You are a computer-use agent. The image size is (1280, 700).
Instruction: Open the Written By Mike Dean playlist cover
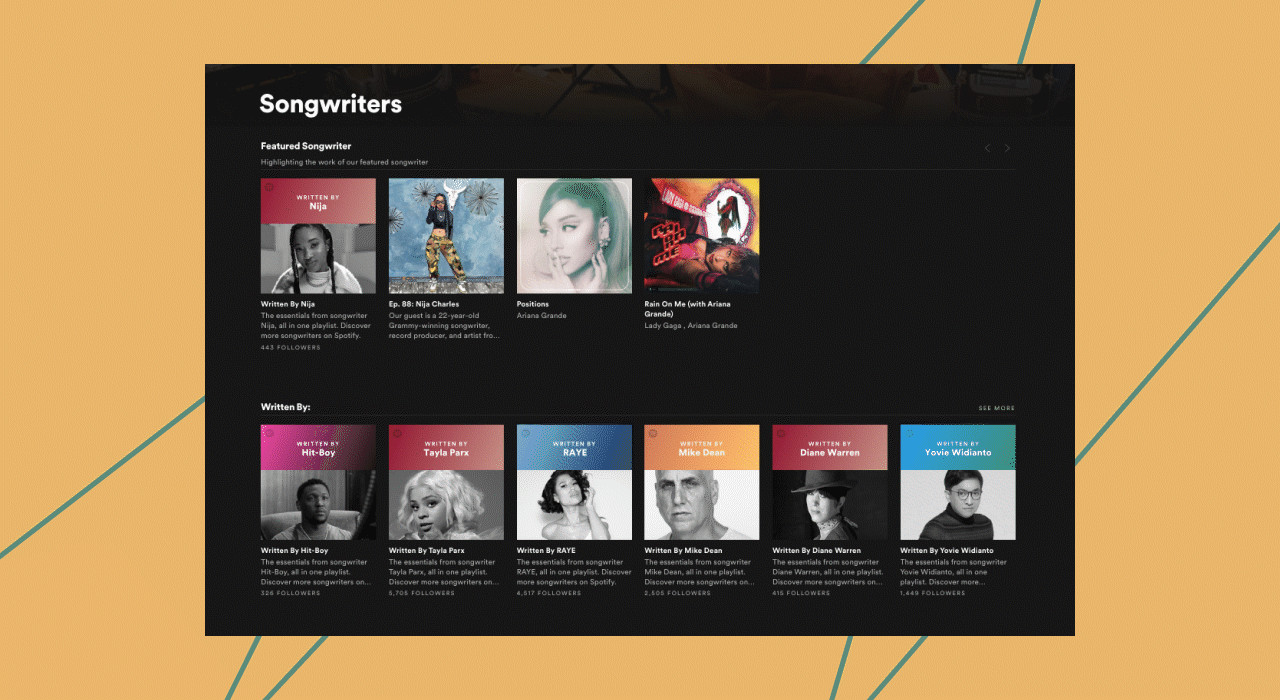(x=702, y=482)
